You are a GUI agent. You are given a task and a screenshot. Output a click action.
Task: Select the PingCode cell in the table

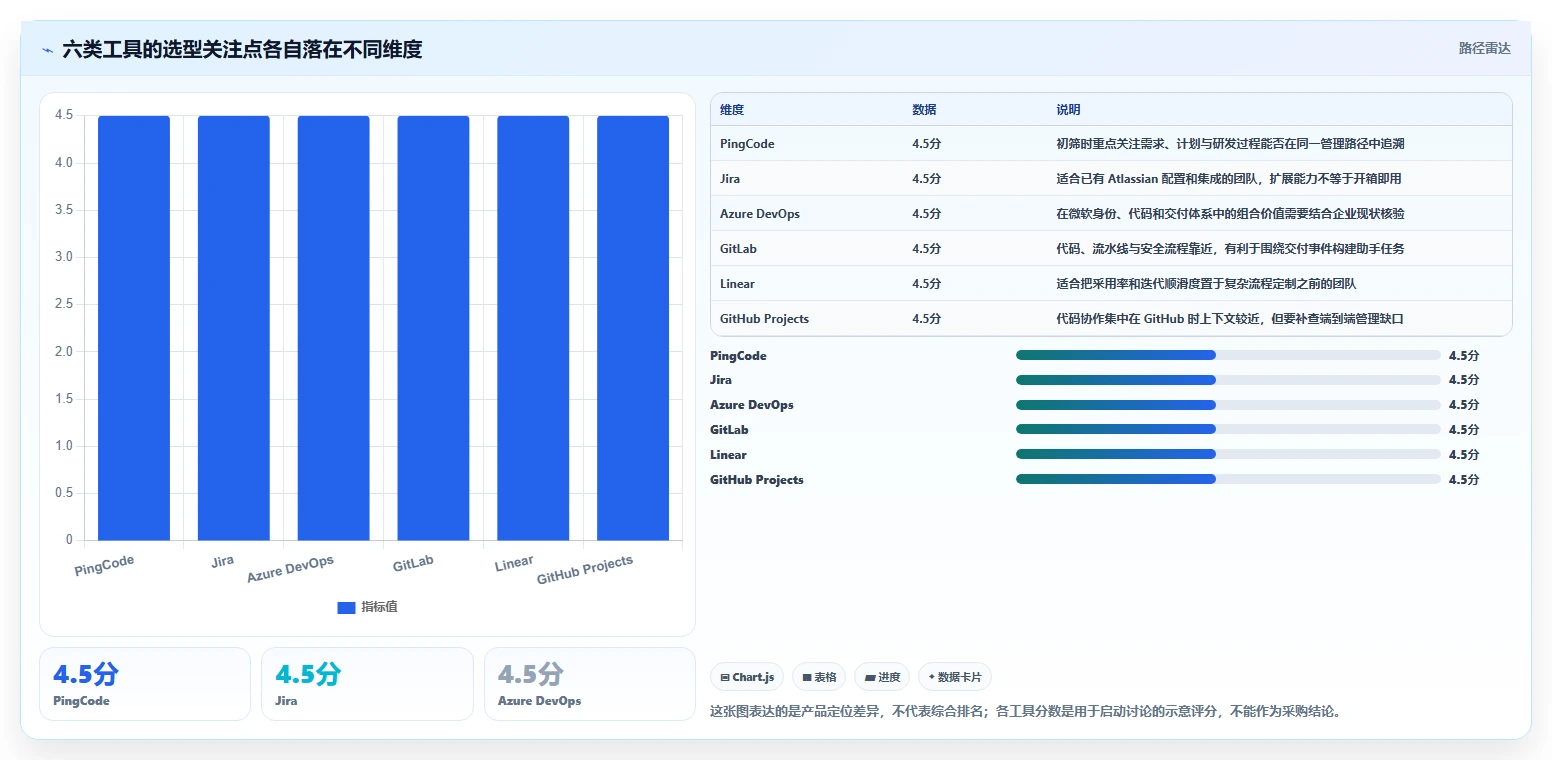point(747,144)
